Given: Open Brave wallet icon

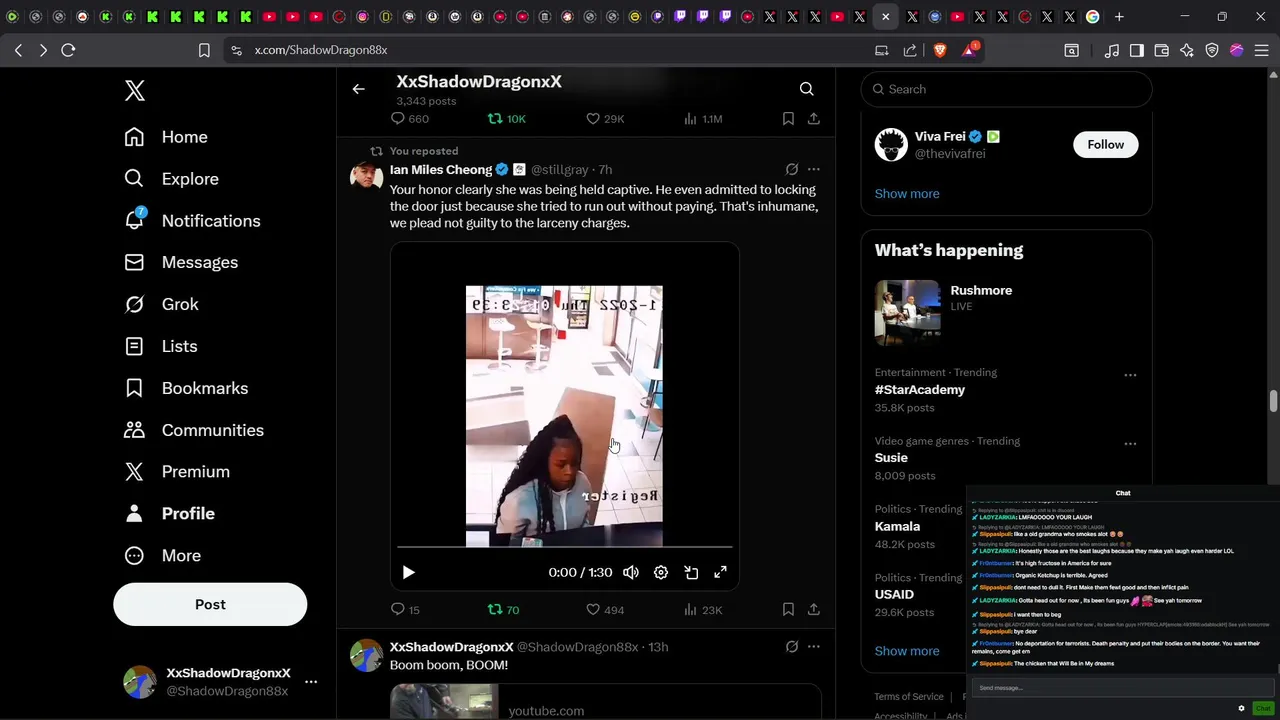Looking at the screenshot, I should coord(1162,50).
